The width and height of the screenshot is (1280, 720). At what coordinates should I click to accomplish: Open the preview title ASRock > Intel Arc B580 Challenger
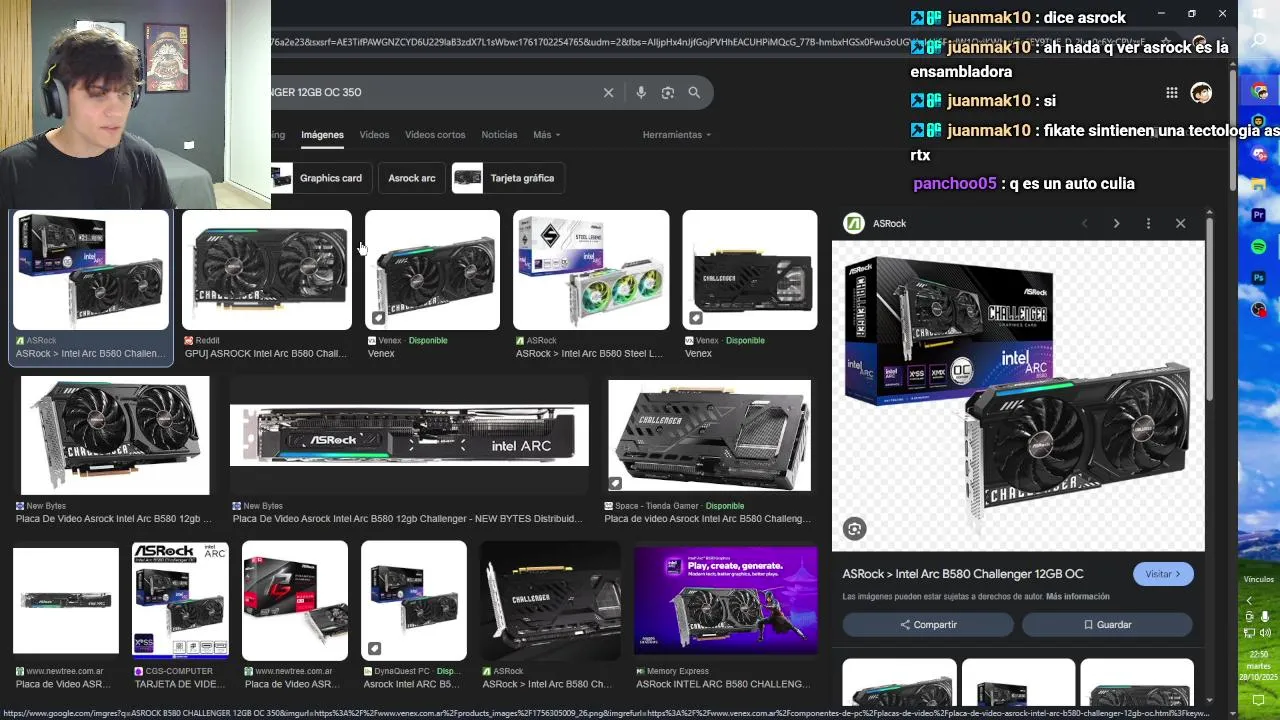tap(963, 574)
